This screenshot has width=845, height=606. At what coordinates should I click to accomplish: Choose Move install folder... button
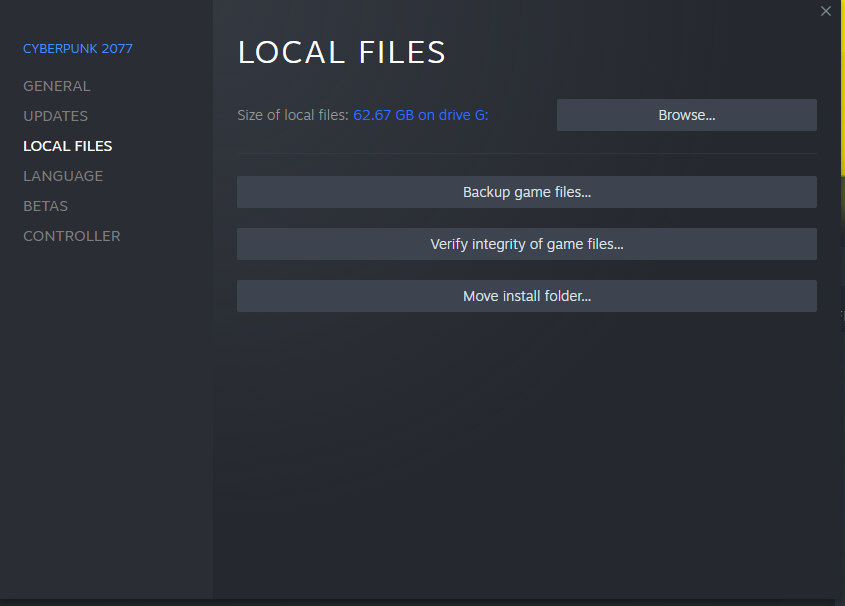coord(526,296)
